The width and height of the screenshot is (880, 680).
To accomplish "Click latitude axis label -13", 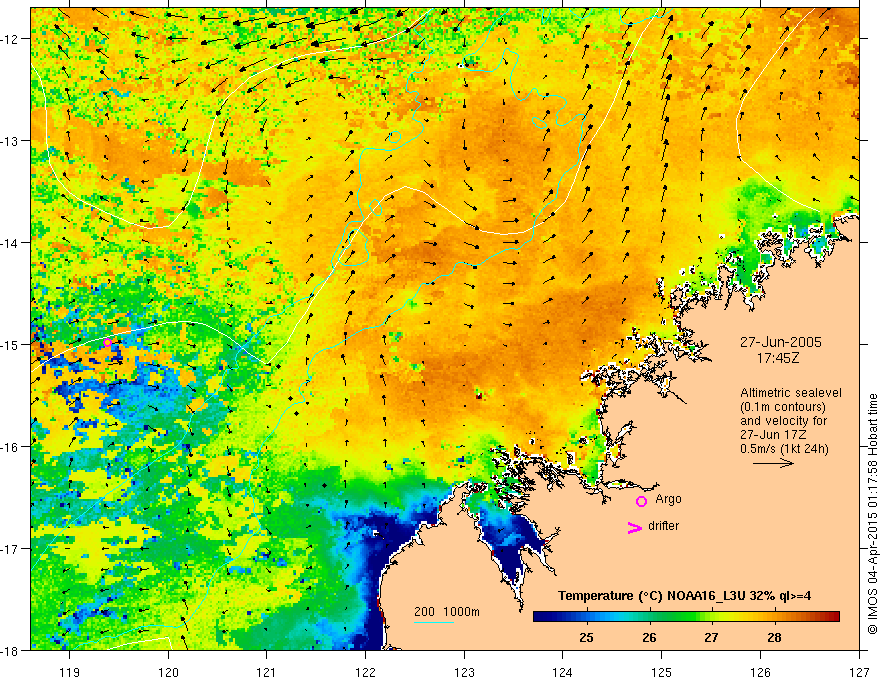I will pos(11,141).
